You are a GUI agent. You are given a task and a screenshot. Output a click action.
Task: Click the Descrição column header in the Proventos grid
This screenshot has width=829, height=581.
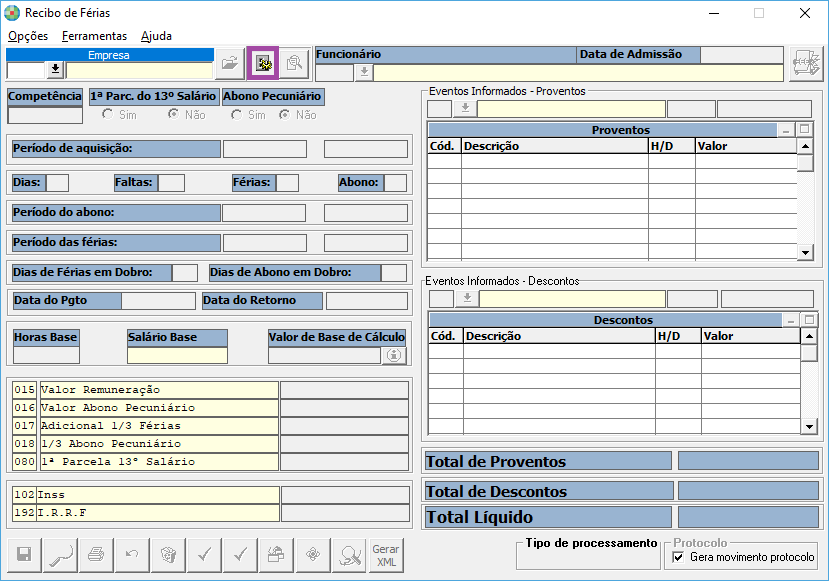pyautogui.click(x=555, y=146)
